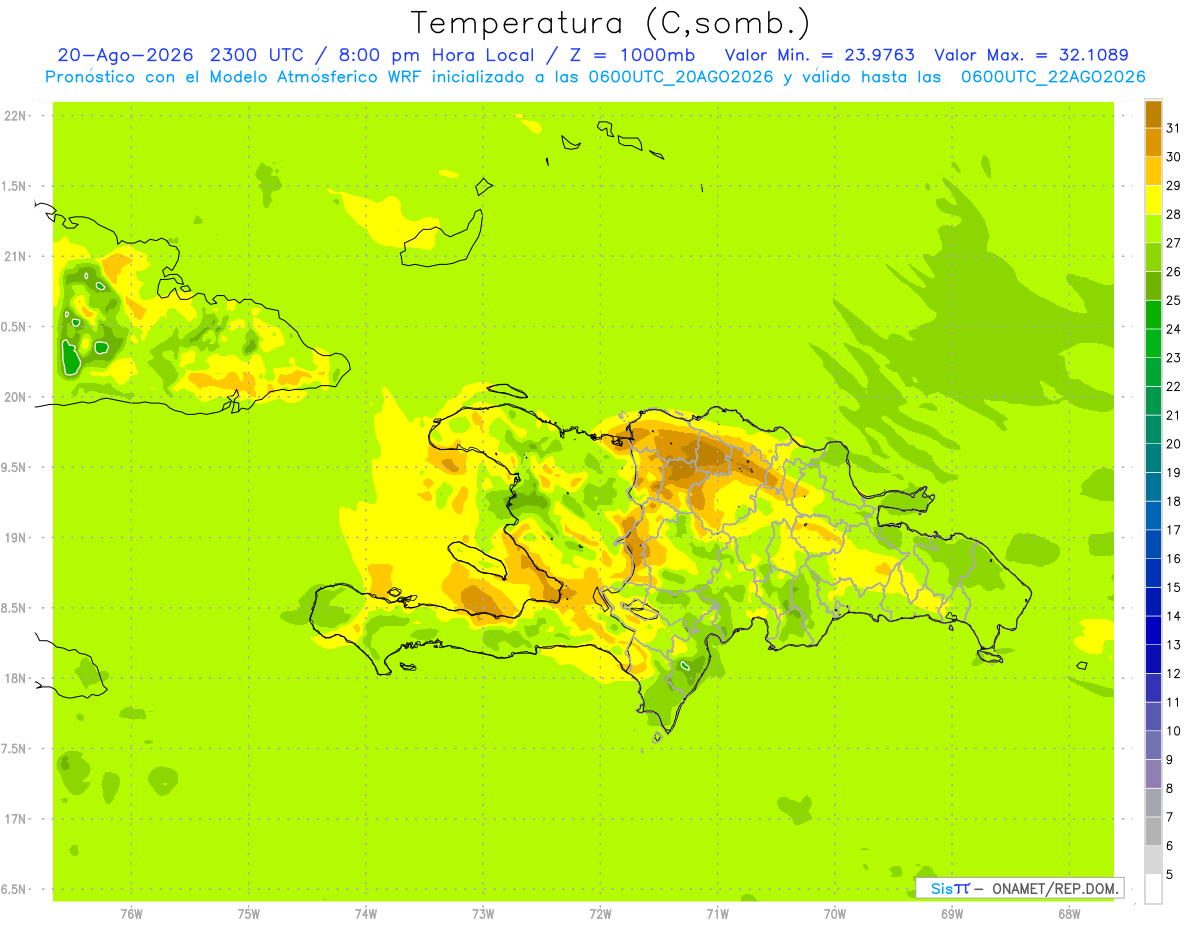Click the legend value 25
Screen dimensions: 1200x927
point(1174,300)
